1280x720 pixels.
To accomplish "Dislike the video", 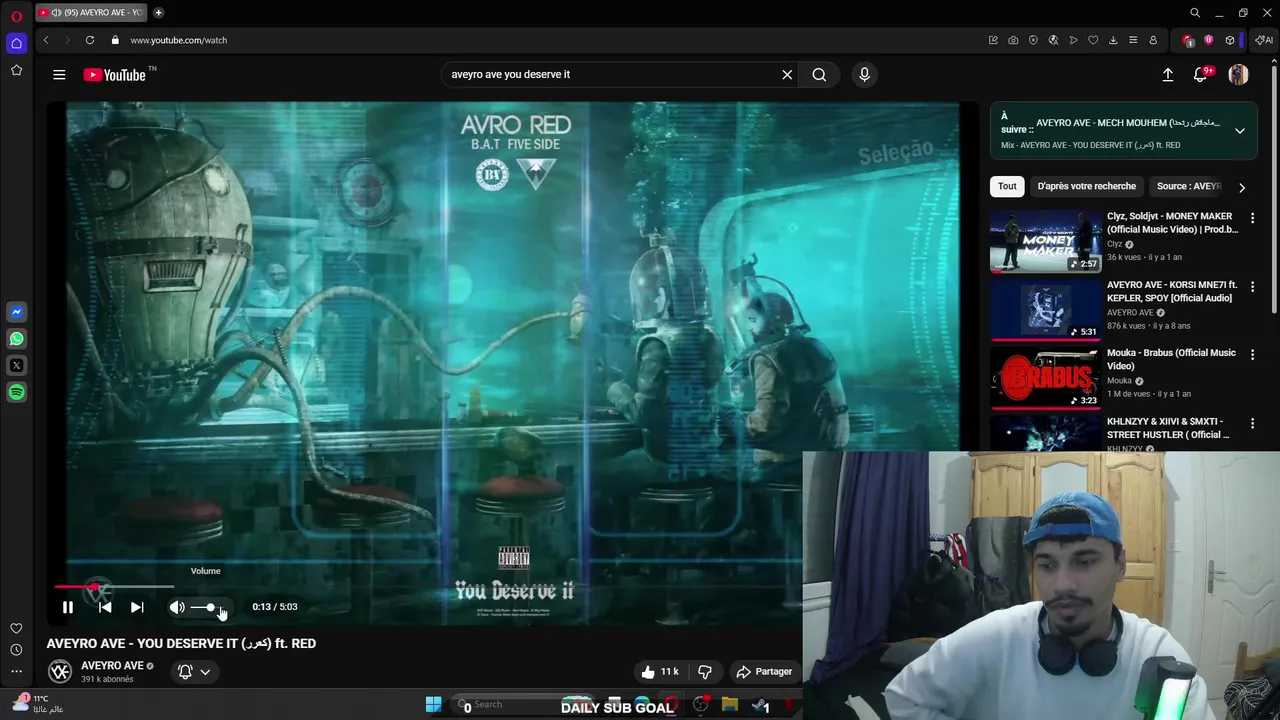I will point(705,672).
